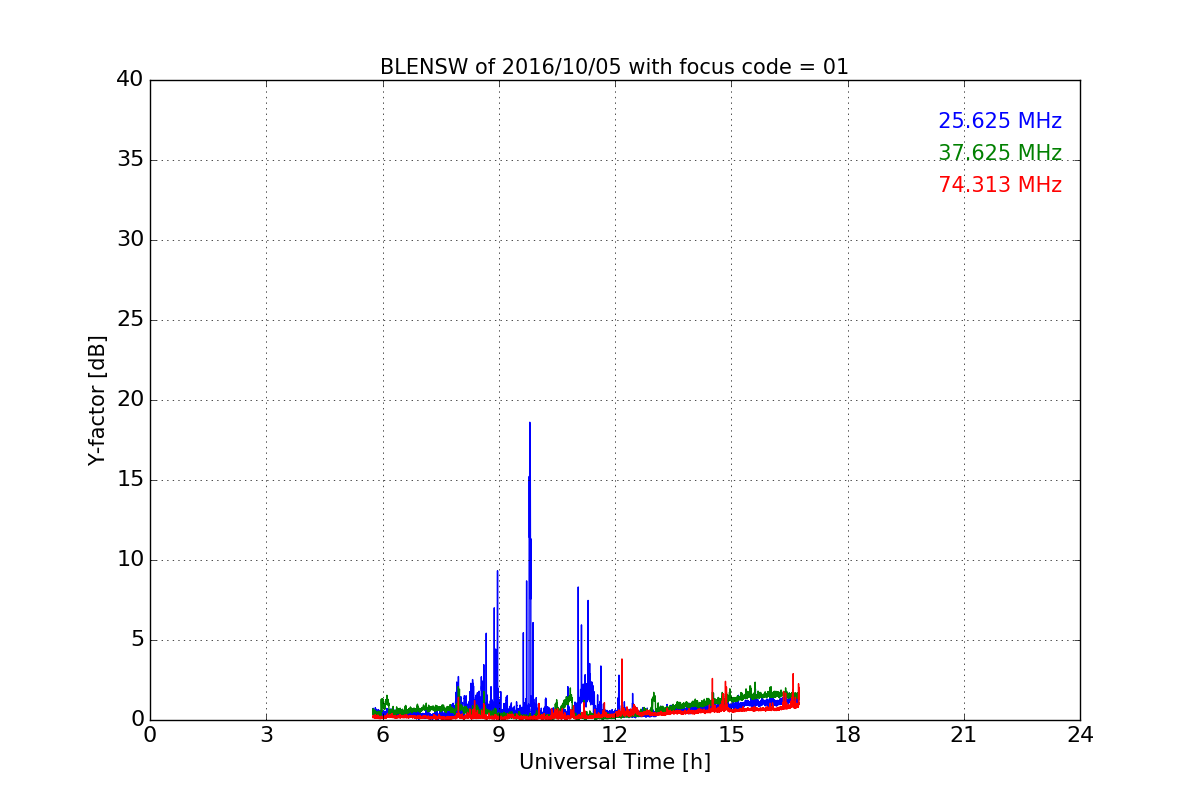This screenshot has height=800, width=1200.
Task: Click x-axis tick label '18'
Action: click(848, 735)
